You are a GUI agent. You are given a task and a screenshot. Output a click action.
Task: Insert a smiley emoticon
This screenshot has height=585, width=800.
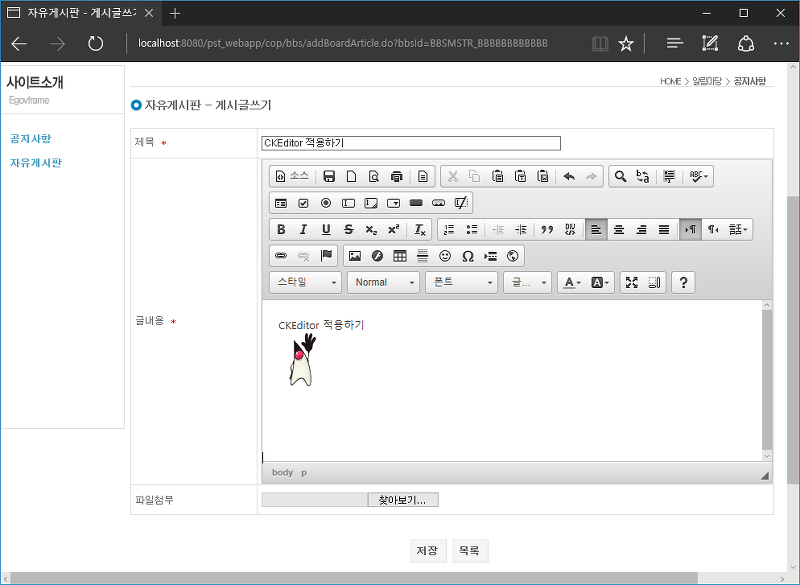pyautogui.click(x=445, y=256)
